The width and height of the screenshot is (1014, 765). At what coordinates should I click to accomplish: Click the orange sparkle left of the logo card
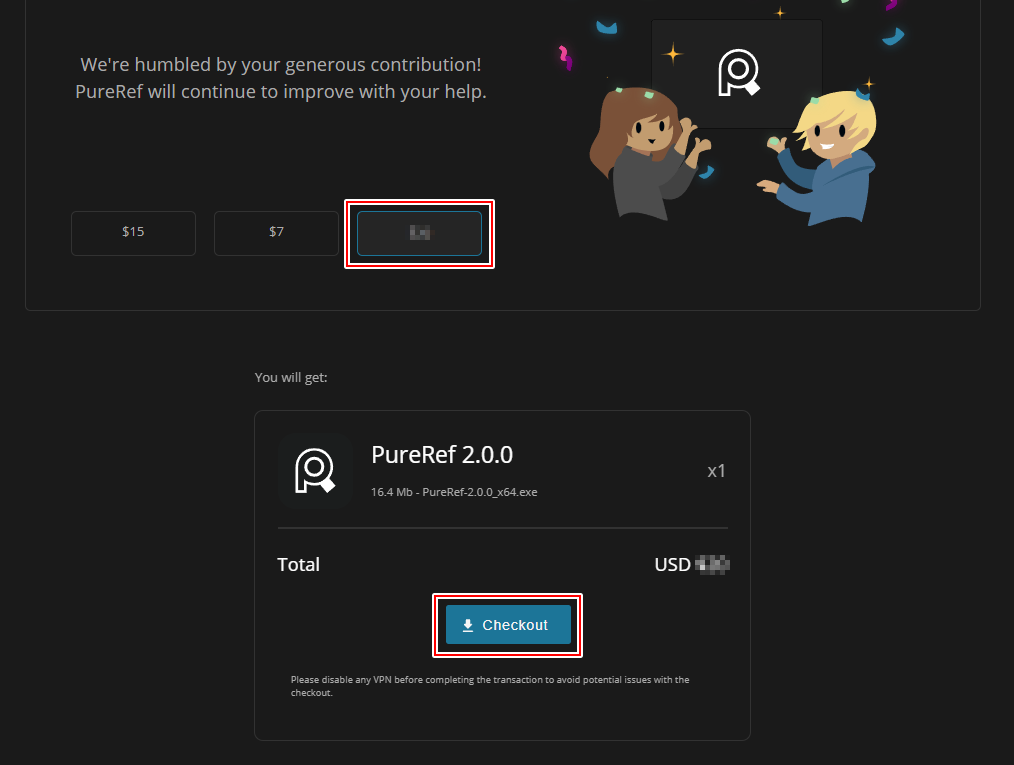point(673,54)
